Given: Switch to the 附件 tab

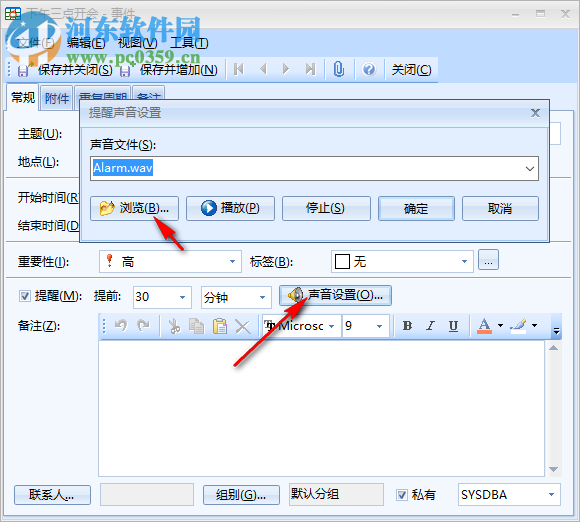Looking at the screenshot, I should [57, 98].
